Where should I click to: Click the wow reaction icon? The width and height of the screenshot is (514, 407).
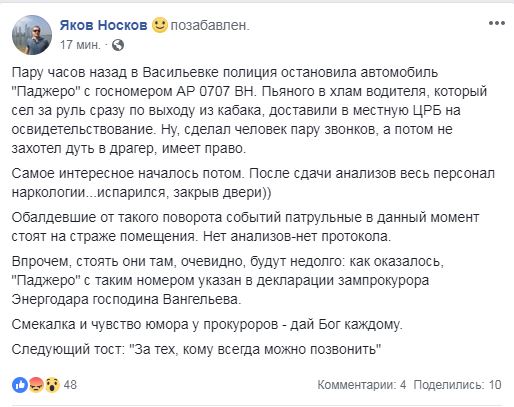52,385
